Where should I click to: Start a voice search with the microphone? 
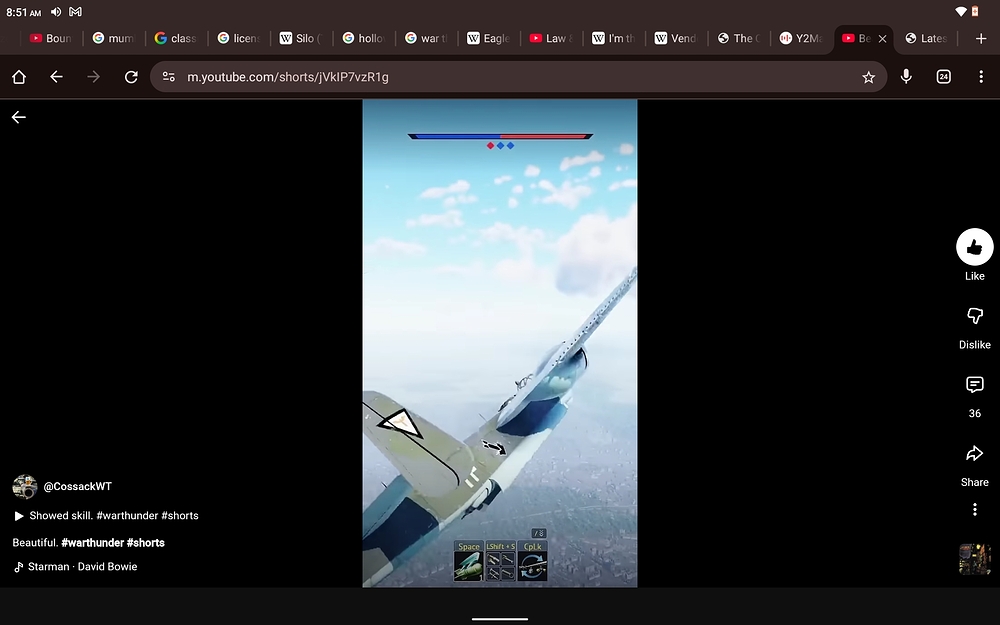point(906,76)
